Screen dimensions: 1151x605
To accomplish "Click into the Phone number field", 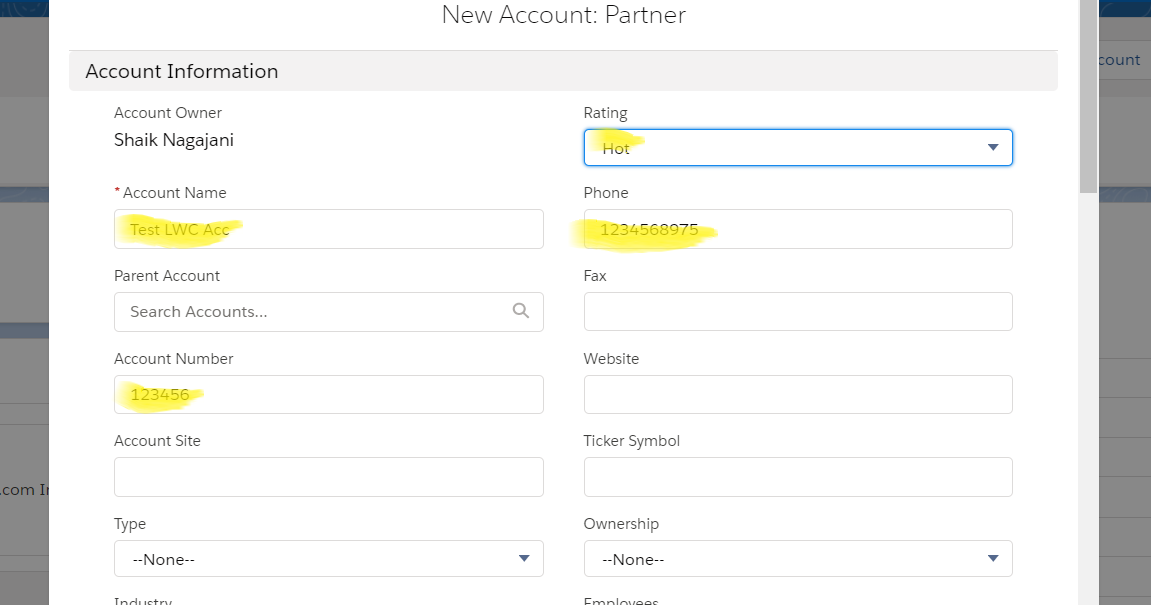I will click(x=797, y=229).
